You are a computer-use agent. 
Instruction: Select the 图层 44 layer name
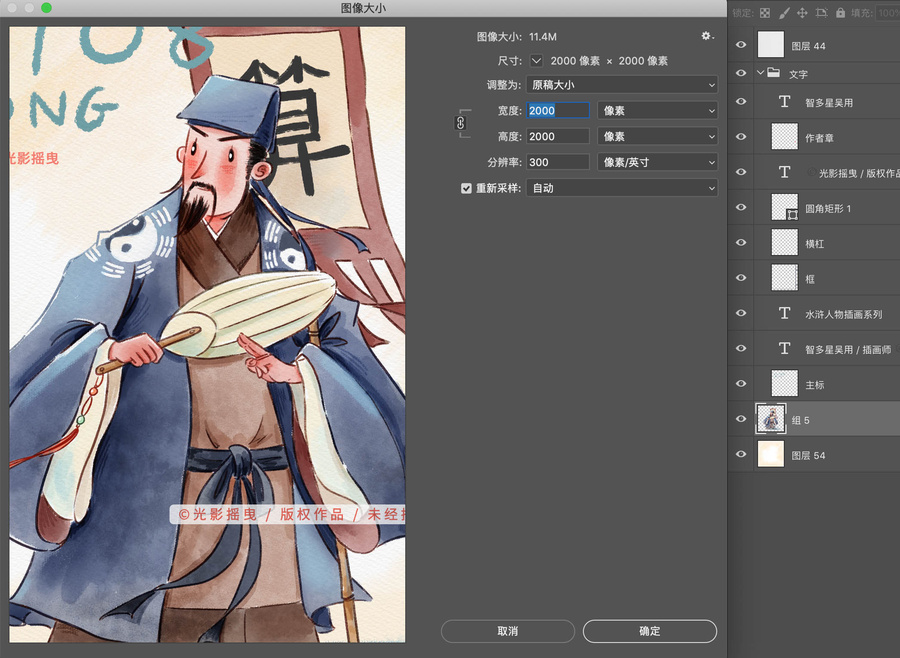[808, 46]
